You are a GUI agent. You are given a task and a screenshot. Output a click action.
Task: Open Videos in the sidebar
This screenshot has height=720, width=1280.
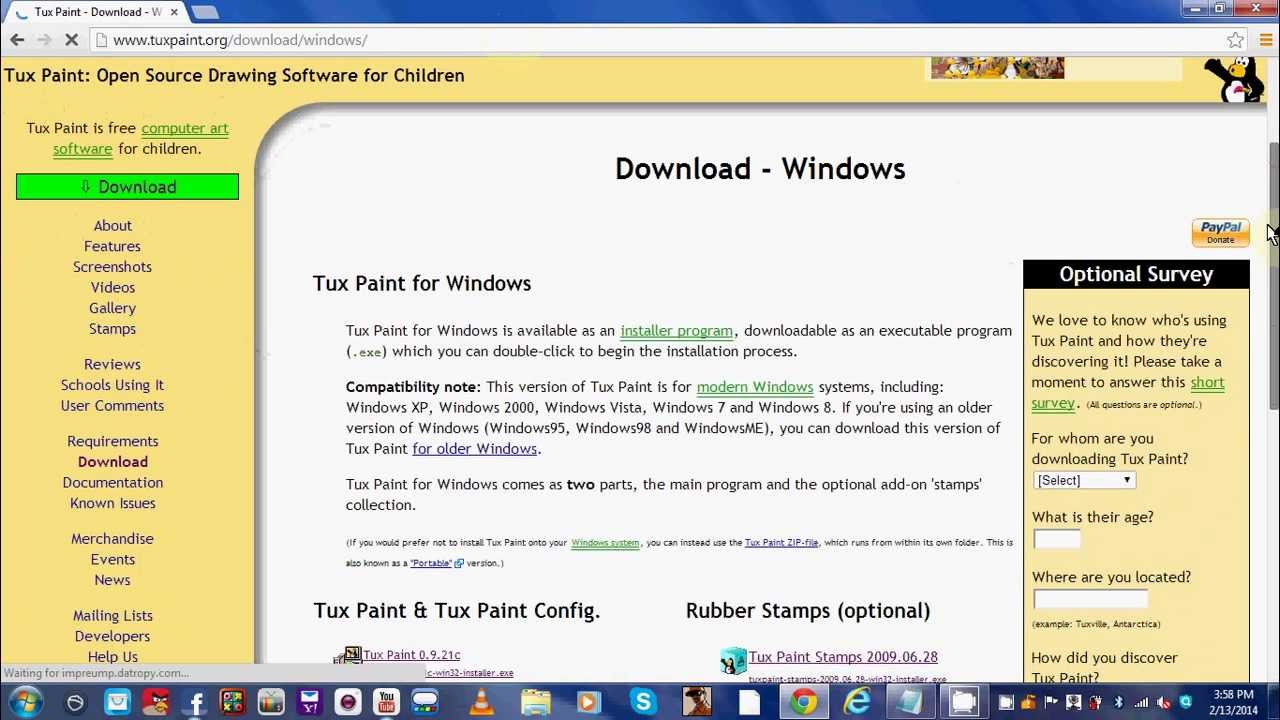[113, 288]
